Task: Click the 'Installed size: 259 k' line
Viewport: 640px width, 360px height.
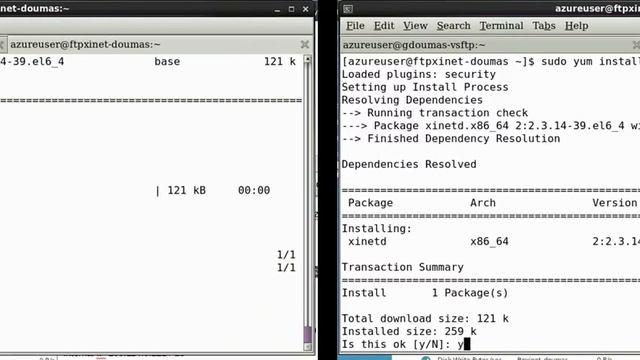Action: click(x=409, y=331)
